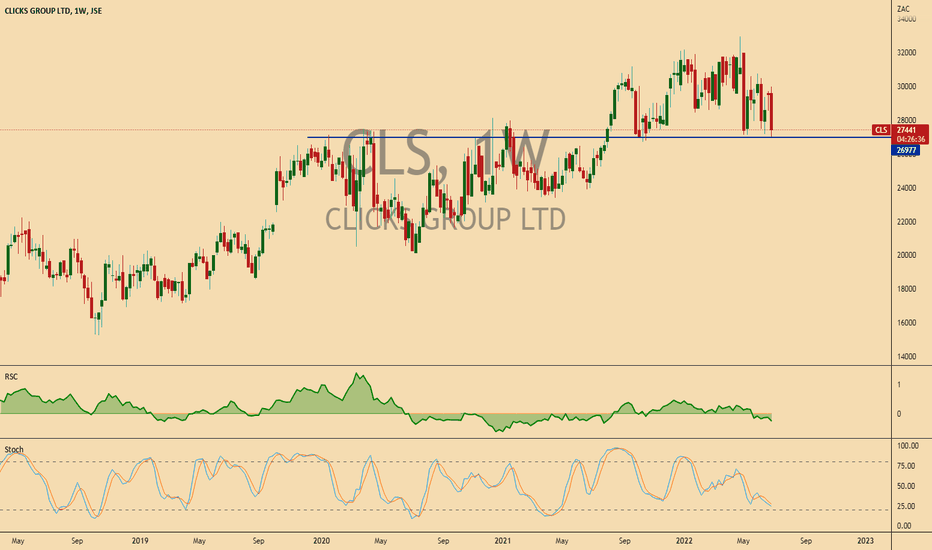
Task: Click the countdown timer 04:26:36
Action: pyautogui.click(x=911, y=139)
